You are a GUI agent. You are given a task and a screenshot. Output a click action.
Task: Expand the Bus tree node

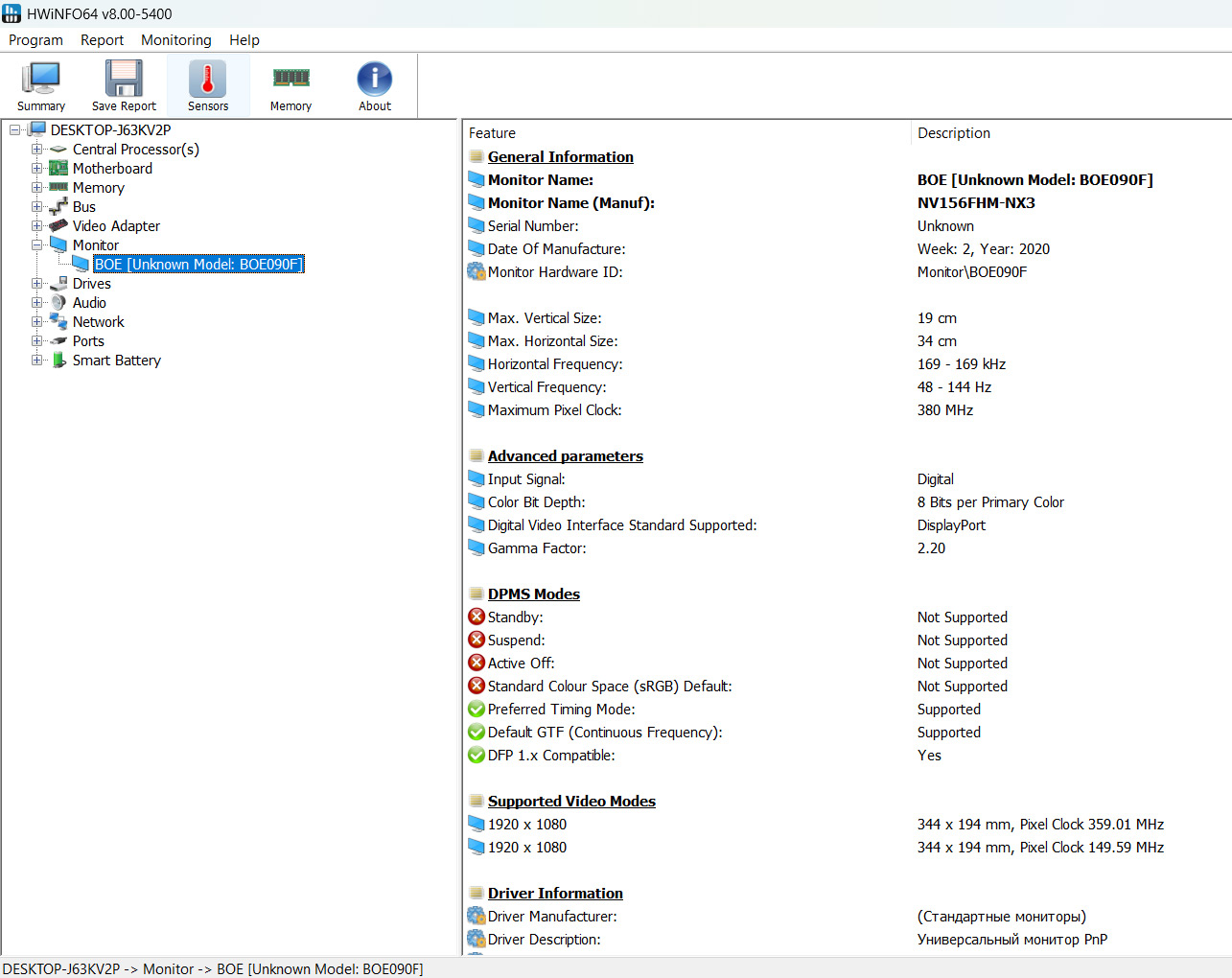(36, 206)
